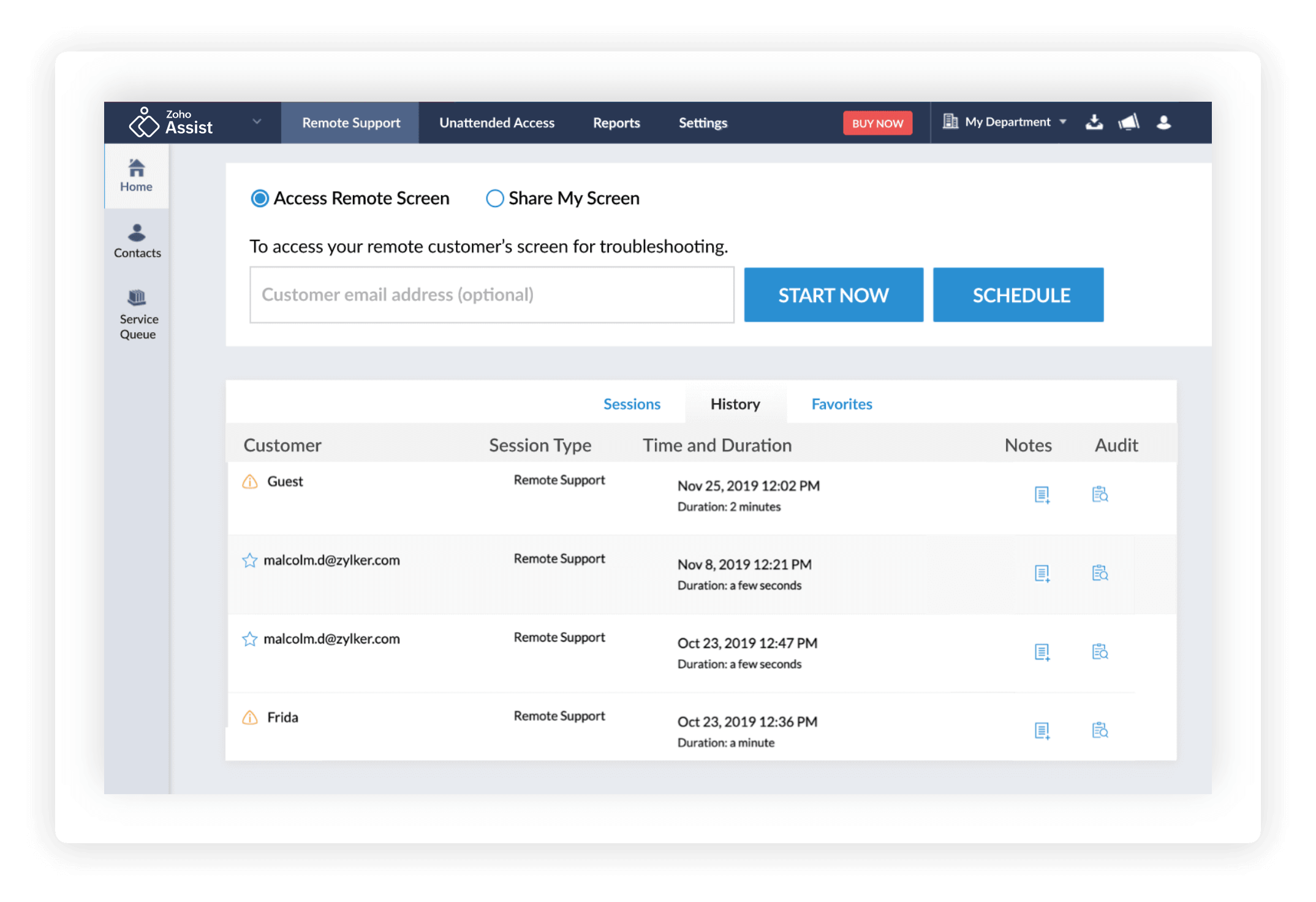Open Contacts in the sidebar
1316x902 pixels.
[137, 241]
